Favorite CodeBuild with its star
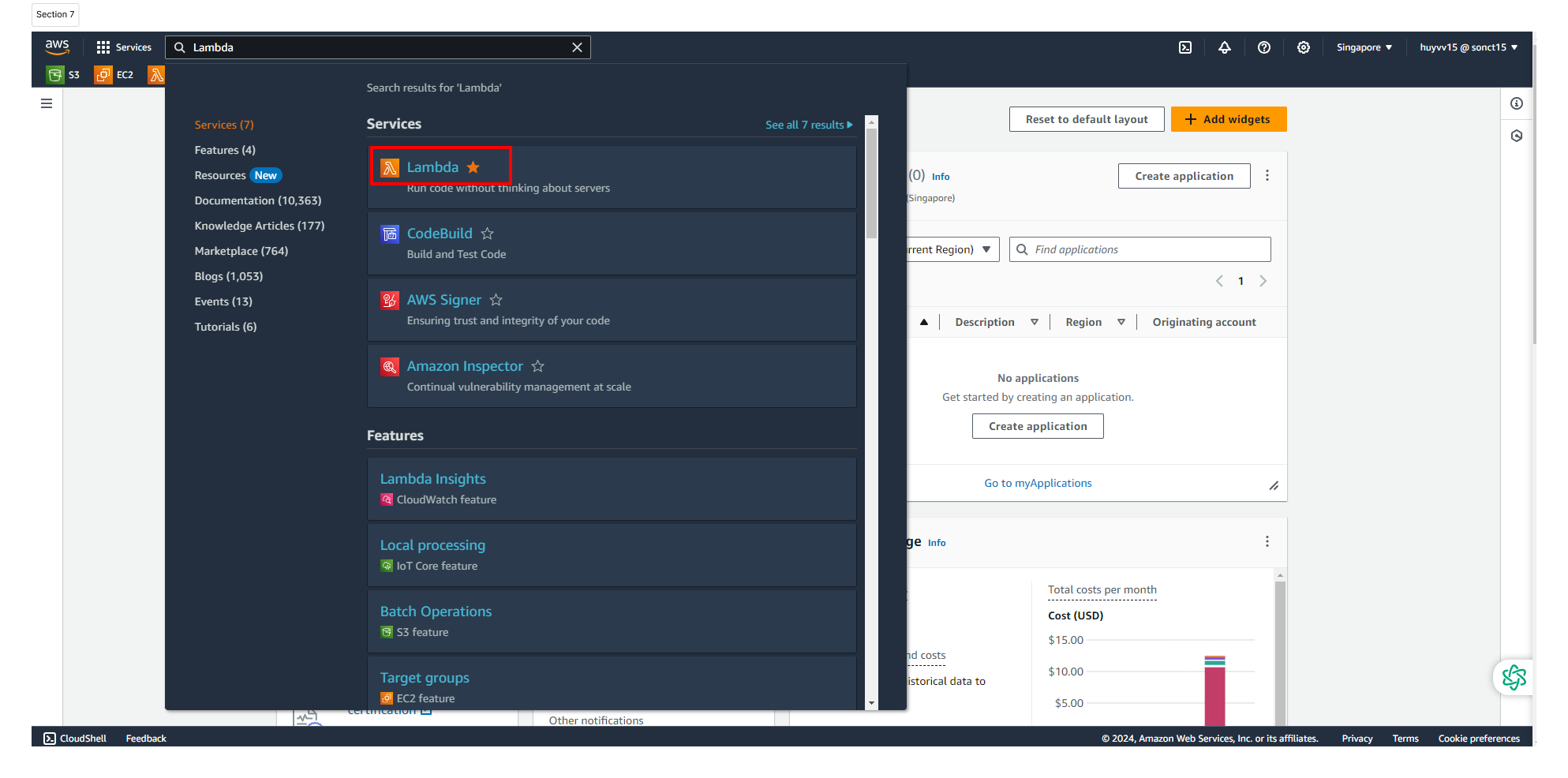The height and width of the screenshot is (778, 1568). [x=488, y=234]
